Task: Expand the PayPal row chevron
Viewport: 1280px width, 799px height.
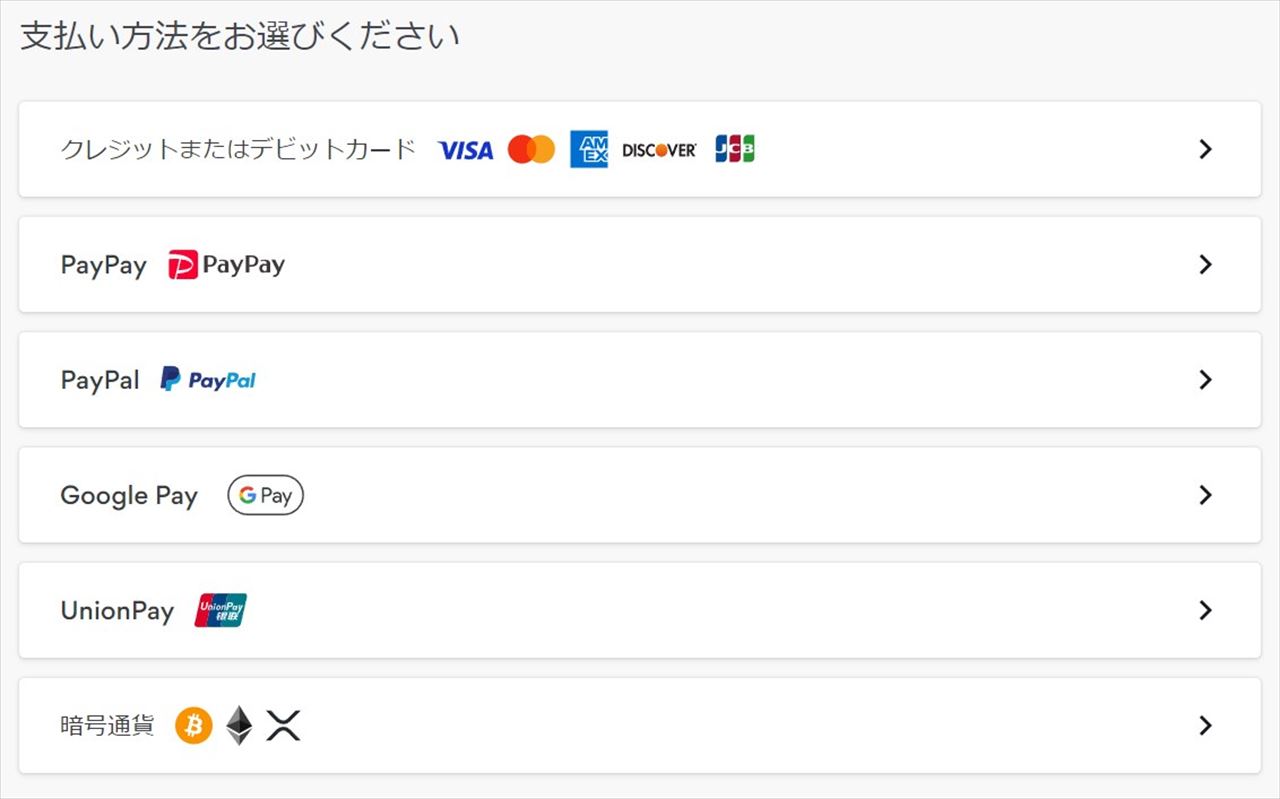Action: tap(1205, 379)
